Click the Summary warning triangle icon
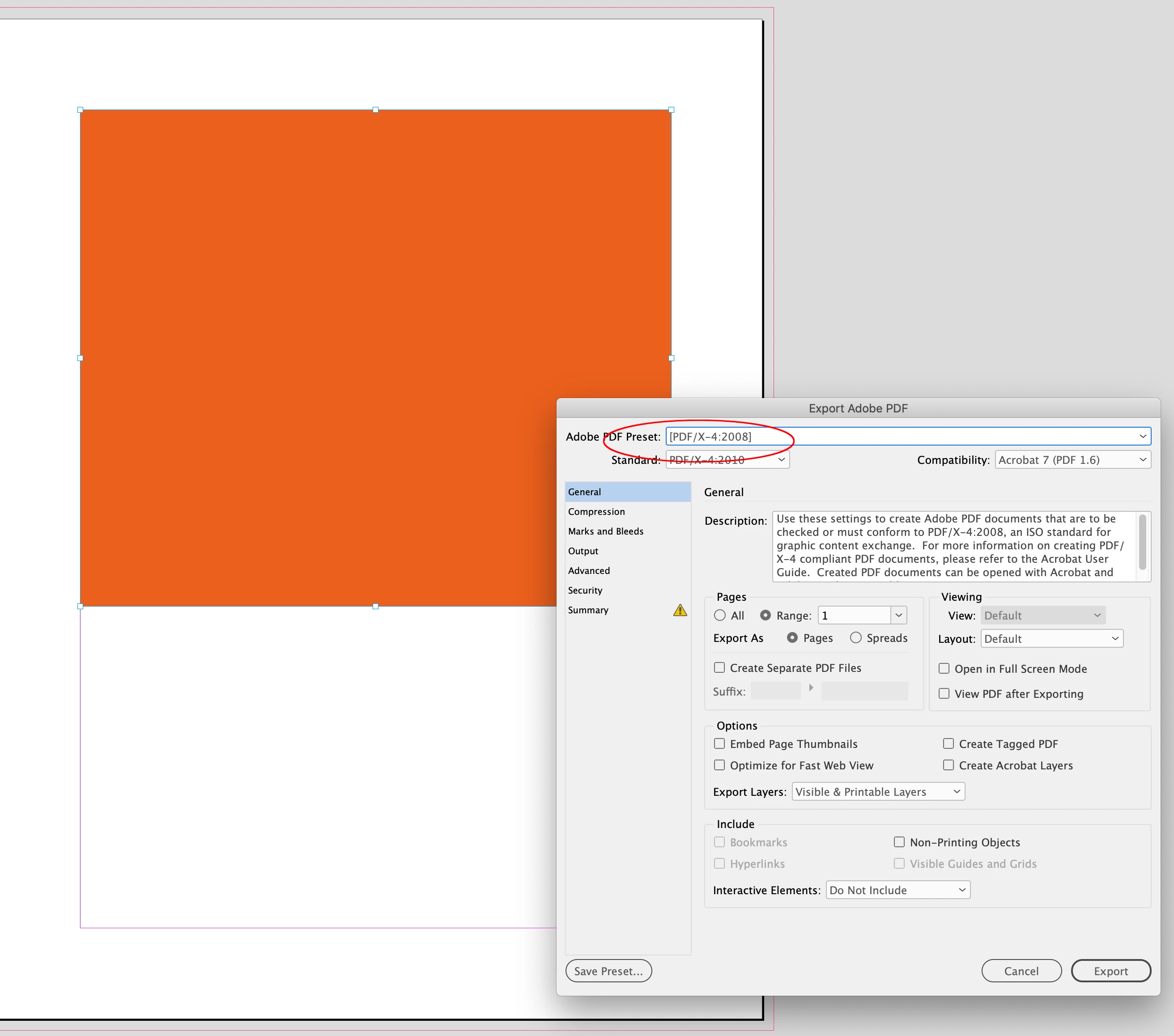This screenshot has width=1174, height=1036. point(680,610)
